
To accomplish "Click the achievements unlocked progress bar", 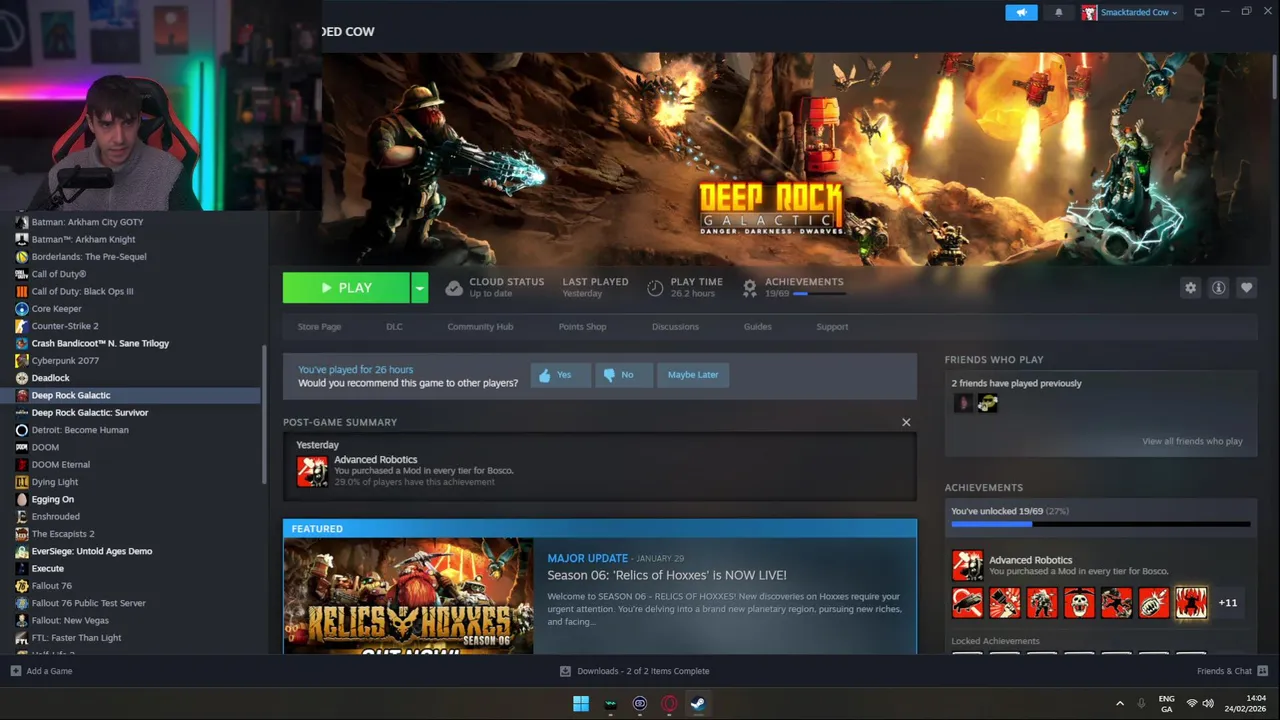I will [1101, 524].
